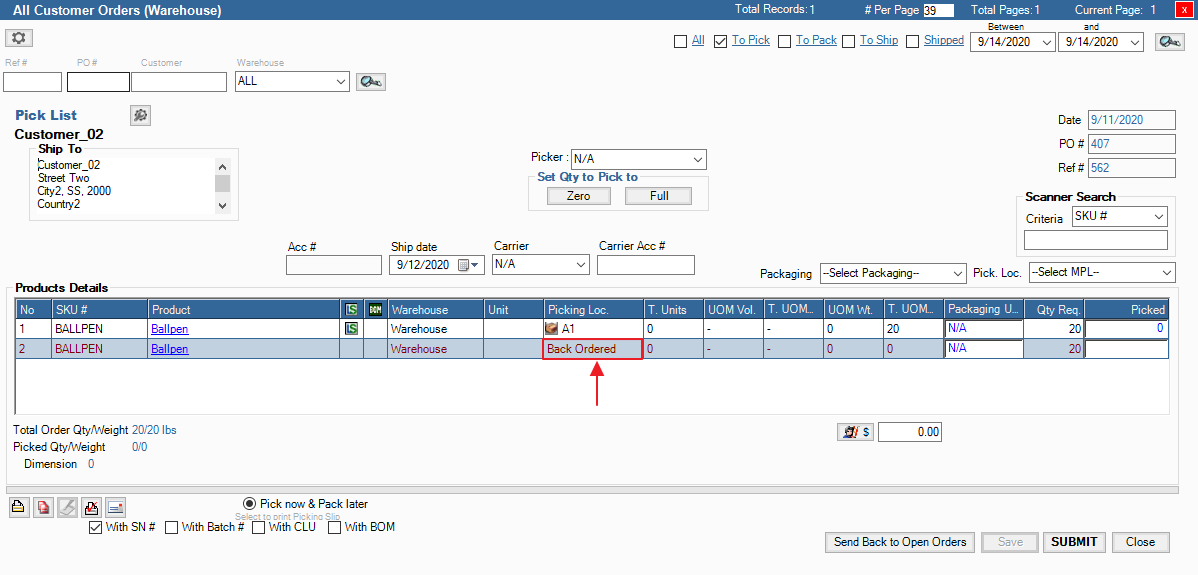1198x575 pixels.
Task: Click the SUBMIT button
Action: (1074, 542)
